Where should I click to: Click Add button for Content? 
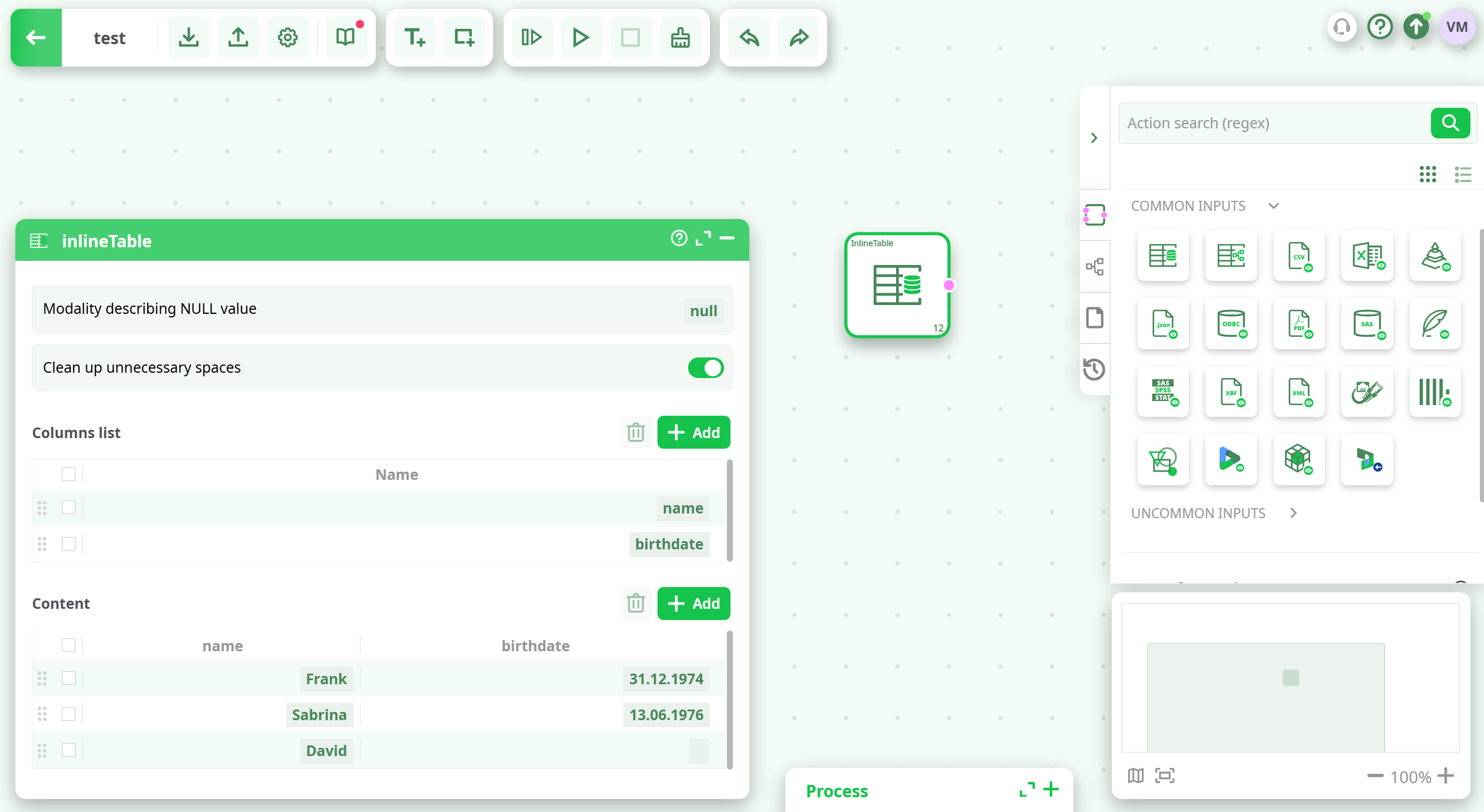693,604
